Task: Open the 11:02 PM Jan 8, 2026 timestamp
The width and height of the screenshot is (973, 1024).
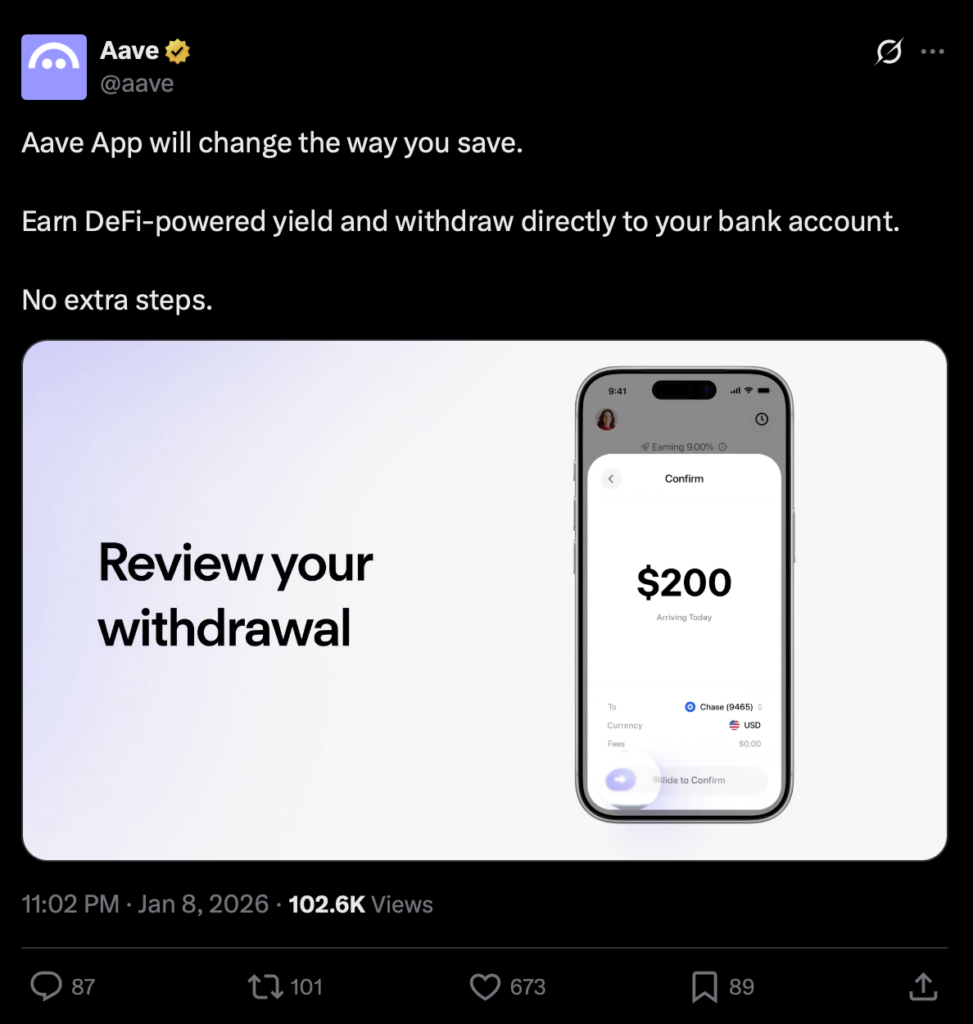Action: point(145,904)
